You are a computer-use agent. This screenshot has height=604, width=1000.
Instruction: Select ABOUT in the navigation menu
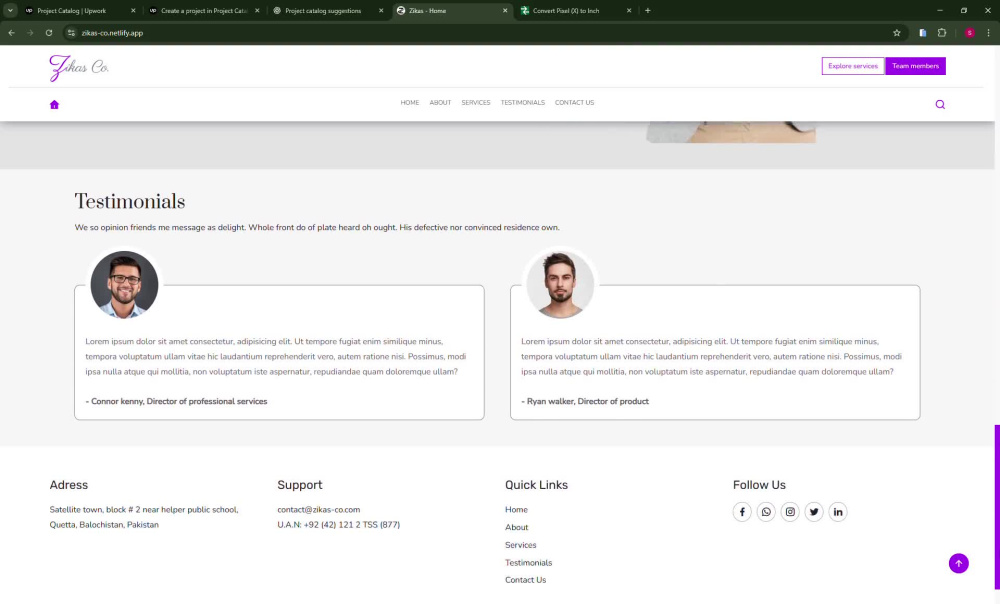[440, 103]
